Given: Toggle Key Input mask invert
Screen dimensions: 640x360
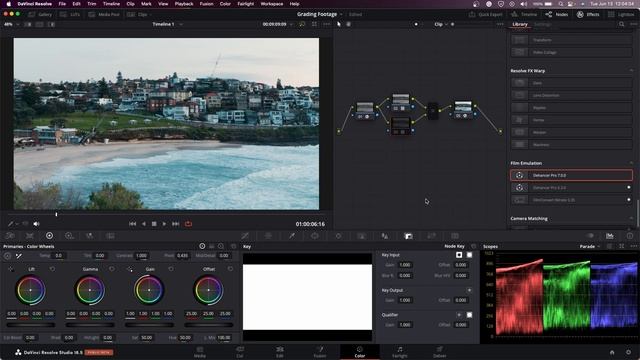Looking at the screenshot, I should [x=469, y=255].
